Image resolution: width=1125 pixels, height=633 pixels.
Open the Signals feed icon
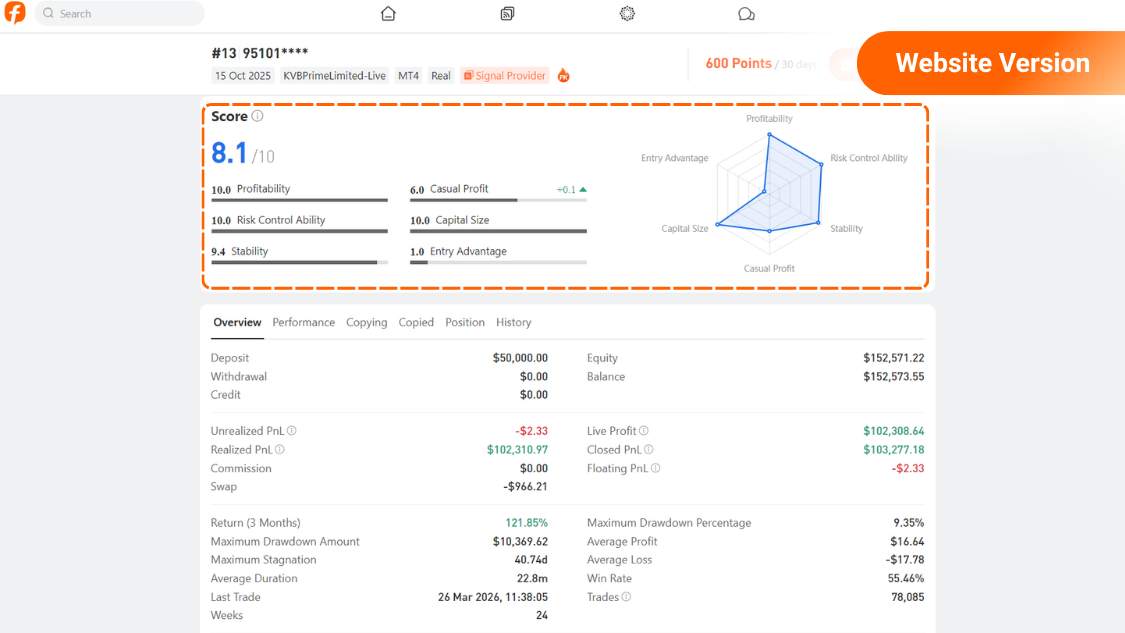click(x=507, y=14)
